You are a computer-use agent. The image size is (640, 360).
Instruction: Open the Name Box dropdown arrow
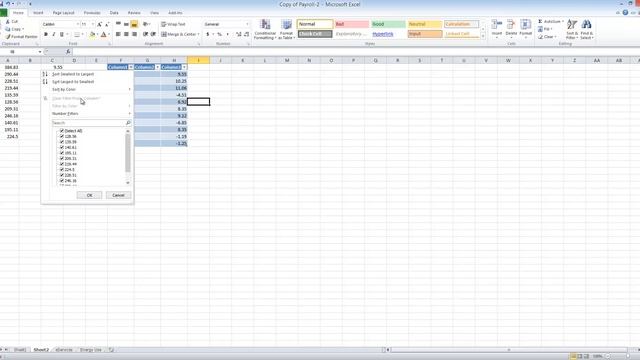click(x=40, y=52)
